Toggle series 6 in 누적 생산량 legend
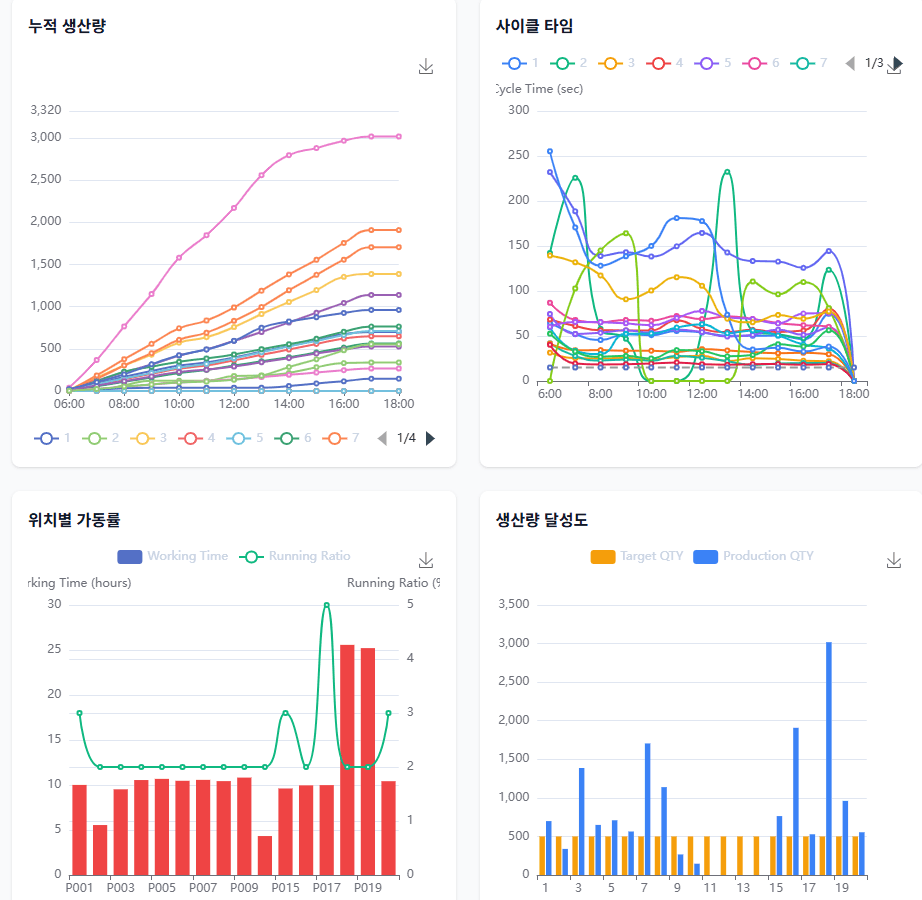This screenshot has height=900, width=922. pyautogui.click(x=293, y=438)
